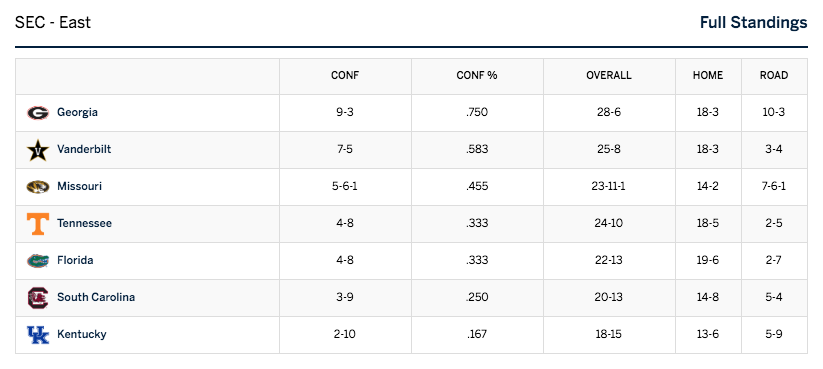Click the CONF % column header

tap(477, 76)
